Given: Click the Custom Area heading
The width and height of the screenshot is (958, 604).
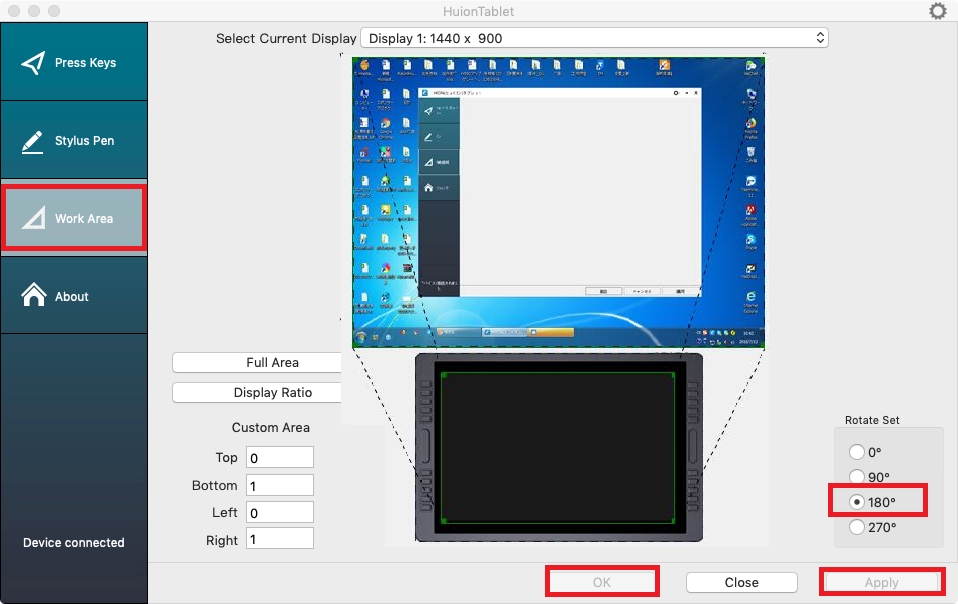Looking at the screenshot, I should (271, 428).
